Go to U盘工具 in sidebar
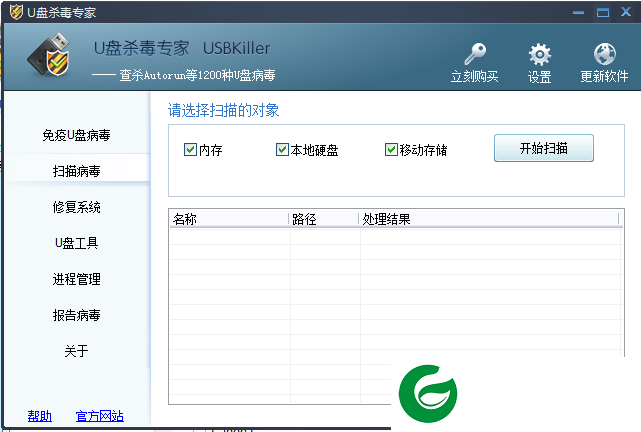Screen dimensions: 641x432 pos(76,243)
